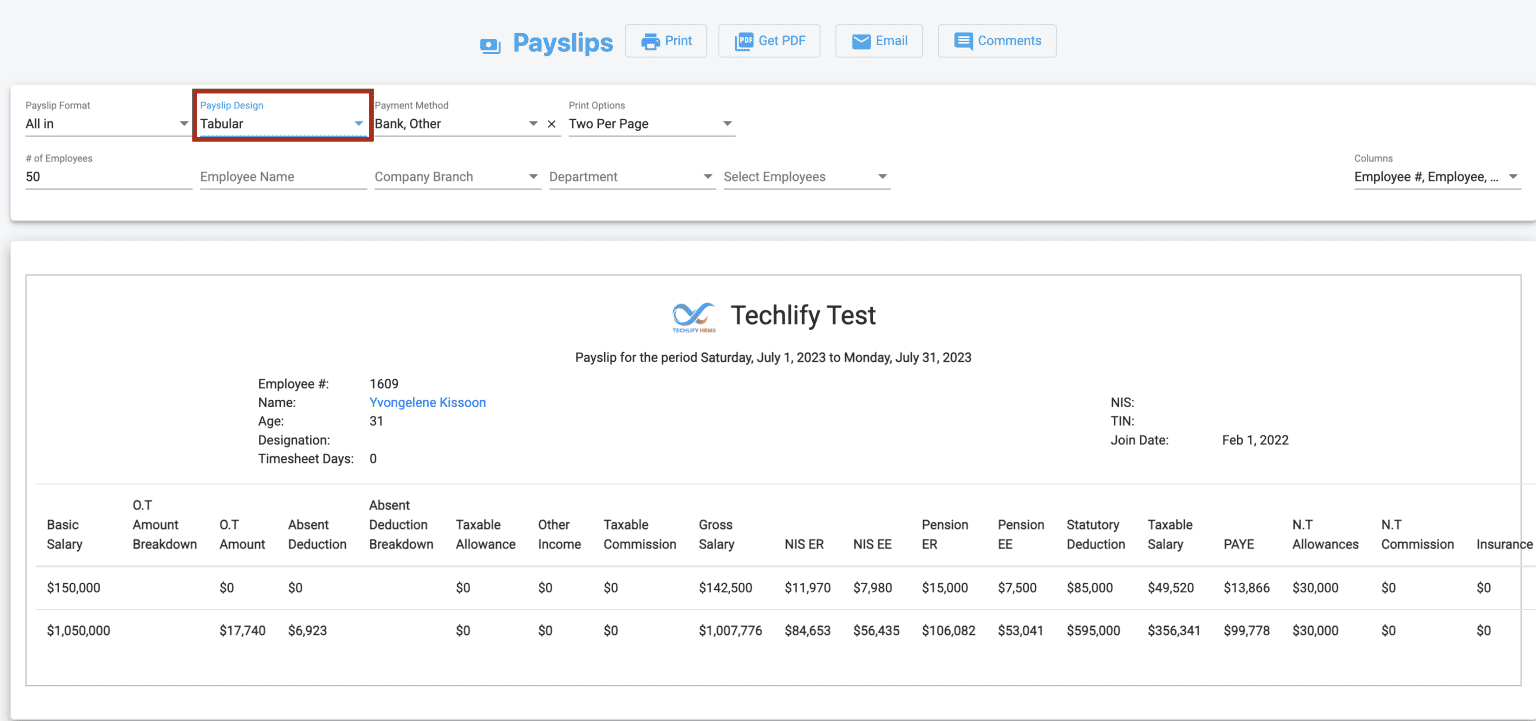Screen dimensions: 1536x721
Task: Open the Payslip Format dropdown
Action: coord(184,123)
